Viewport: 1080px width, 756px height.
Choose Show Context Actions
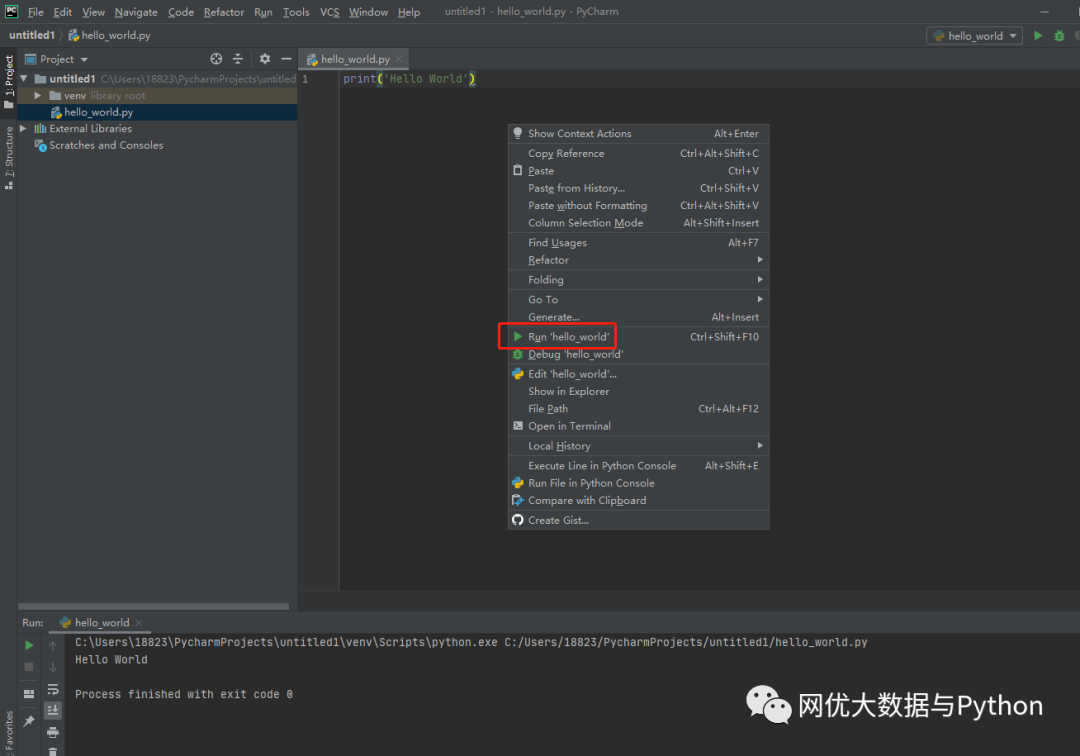click(x=638, y=134)
